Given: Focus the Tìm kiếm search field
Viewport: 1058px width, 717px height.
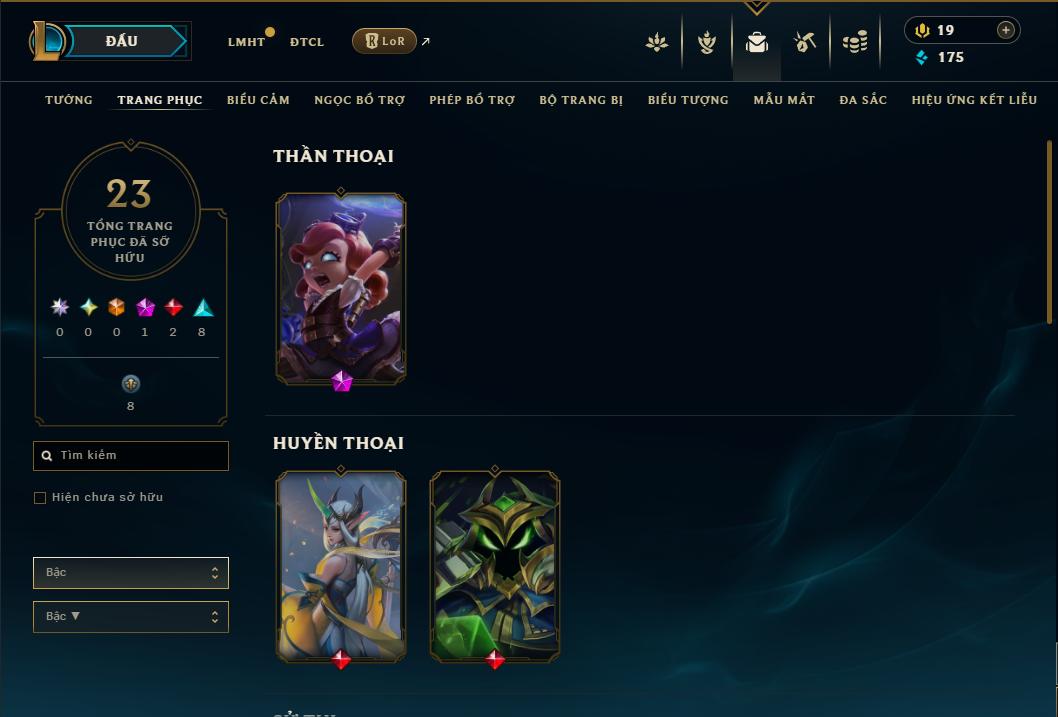Looking at the screenshot, I should (131, 456).
